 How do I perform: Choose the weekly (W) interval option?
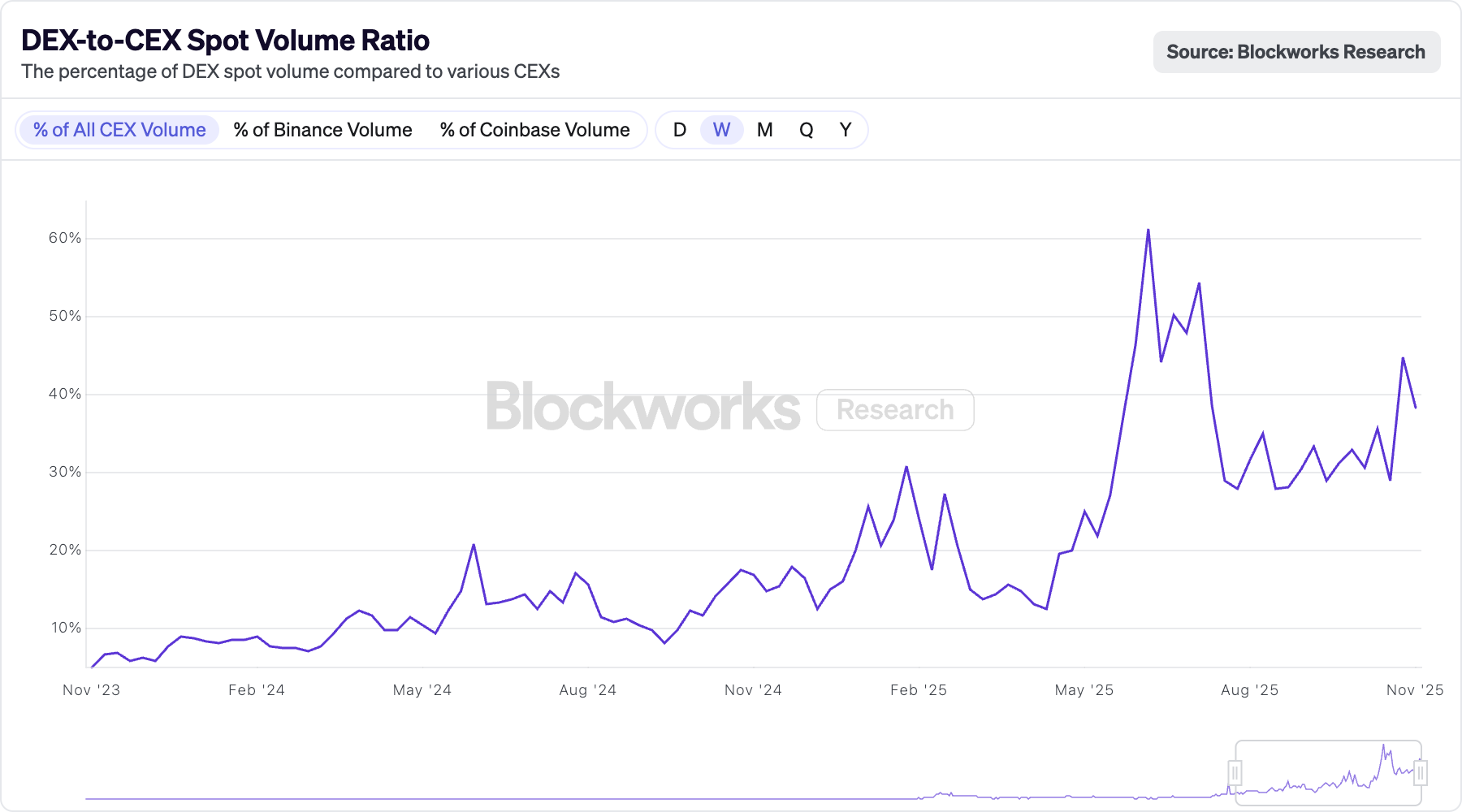(721, 130)
